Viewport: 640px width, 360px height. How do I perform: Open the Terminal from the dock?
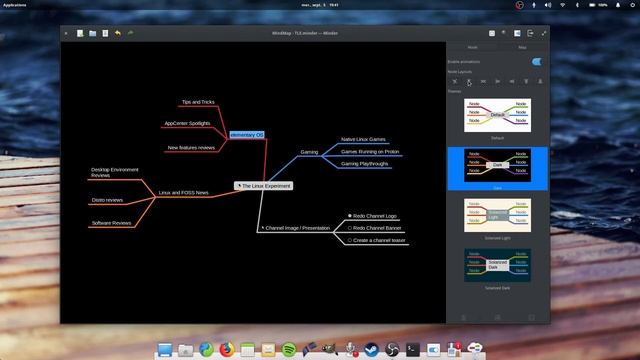[413, 350]
